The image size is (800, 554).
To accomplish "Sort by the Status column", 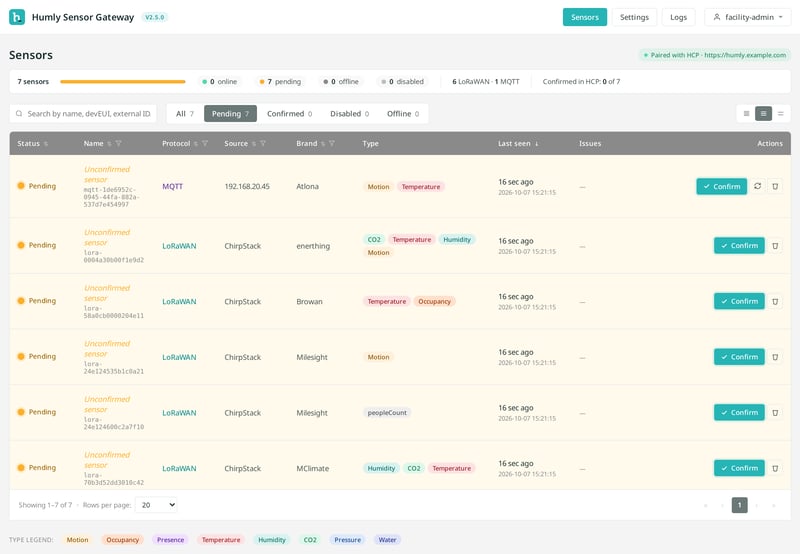I will (46, 144).
